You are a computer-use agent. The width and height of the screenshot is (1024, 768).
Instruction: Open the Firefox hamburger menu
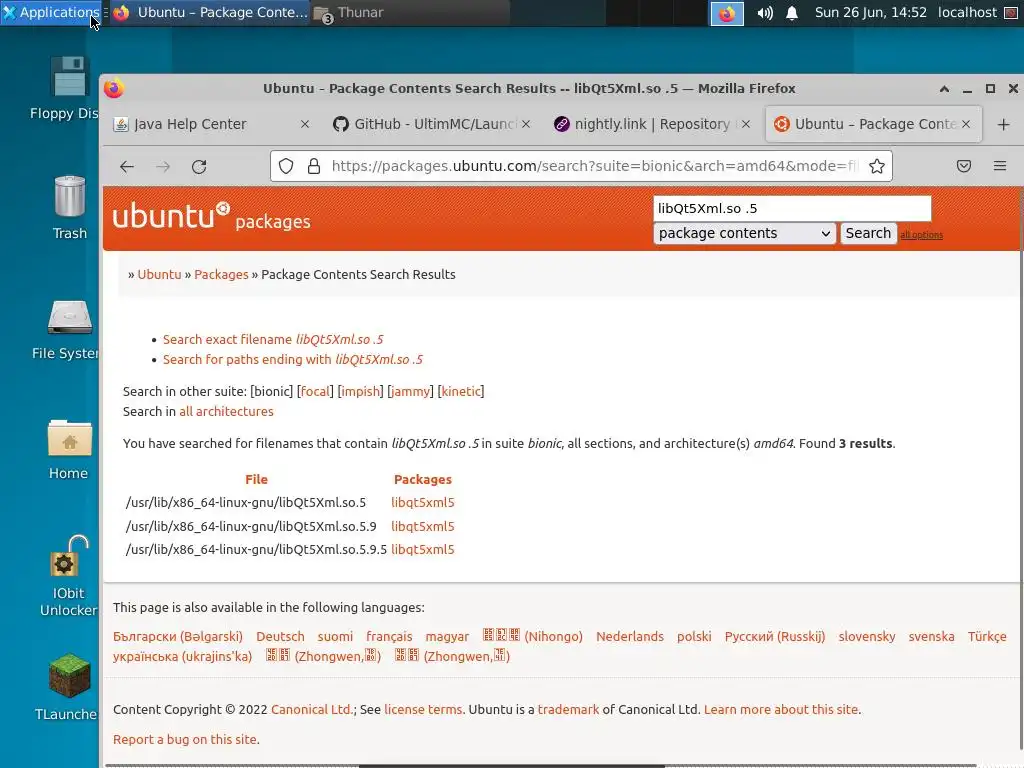(x=1000, y=166)
